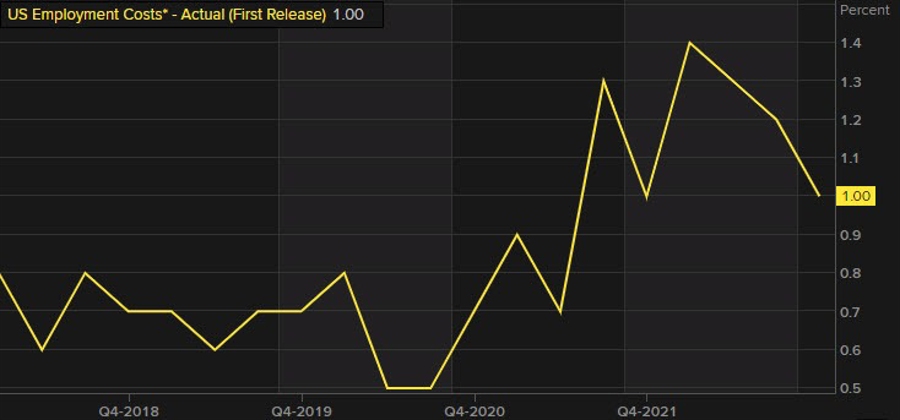Image resolution: width=900 pixels, height=420 pixels.
Task: Click the 1.4 y-axis tick label
Action: click(851, 43)
